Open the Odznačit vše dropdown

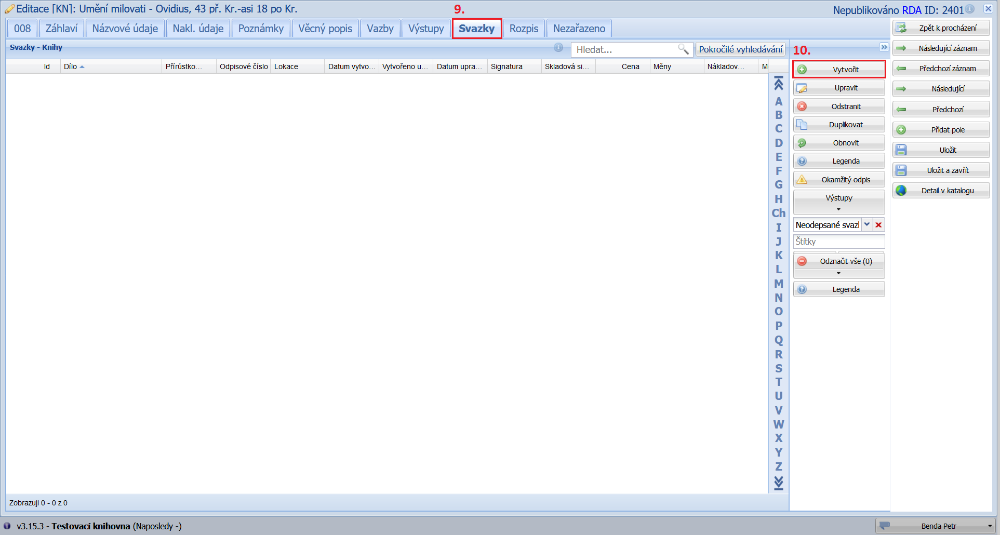[x=839, y=272]
